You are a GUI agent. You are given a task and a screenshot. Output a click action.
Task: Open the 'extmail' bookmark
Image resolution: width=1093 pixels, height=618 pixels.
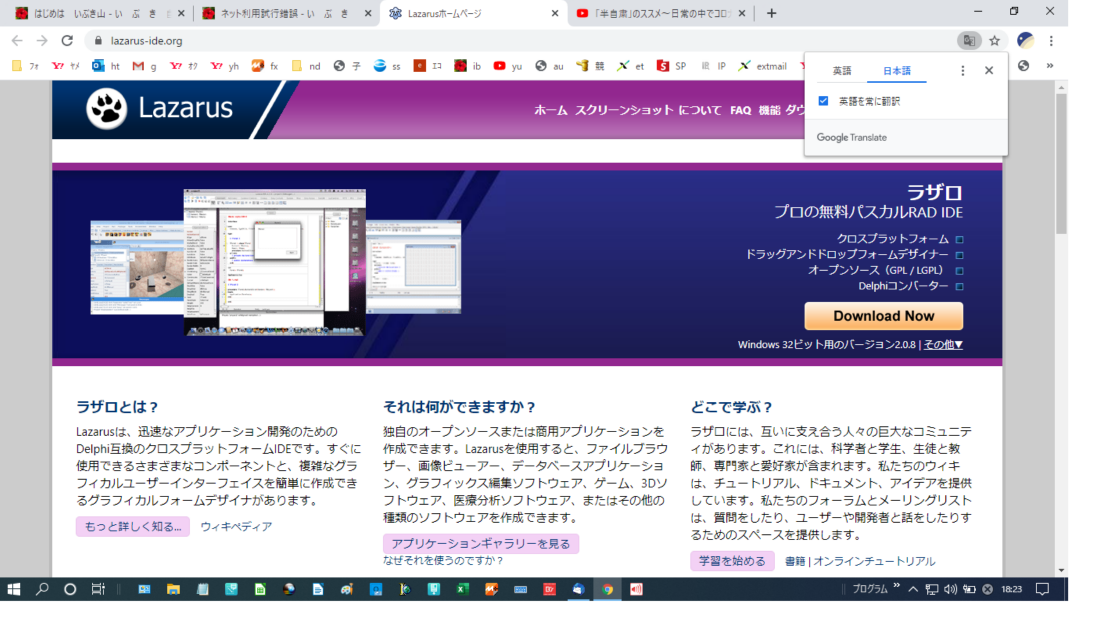coord(763,65)
